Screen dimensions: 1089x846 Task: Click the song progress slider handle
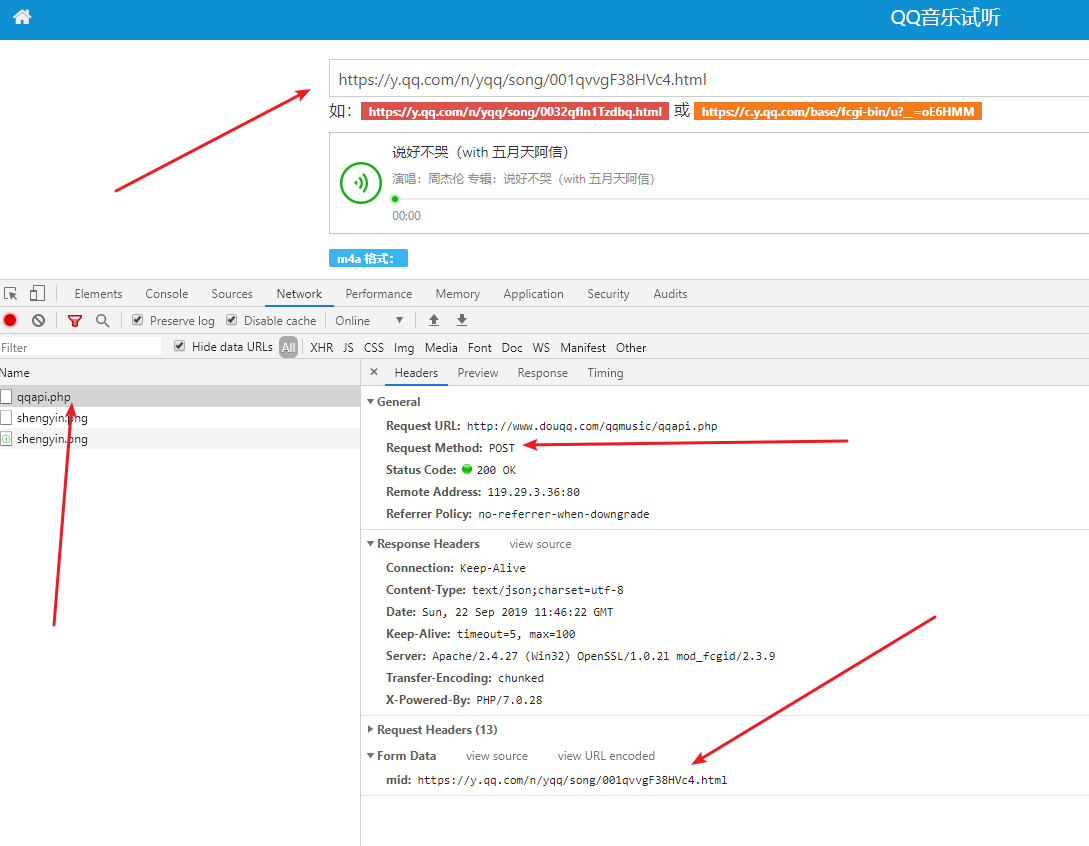[x=395, y=199]
